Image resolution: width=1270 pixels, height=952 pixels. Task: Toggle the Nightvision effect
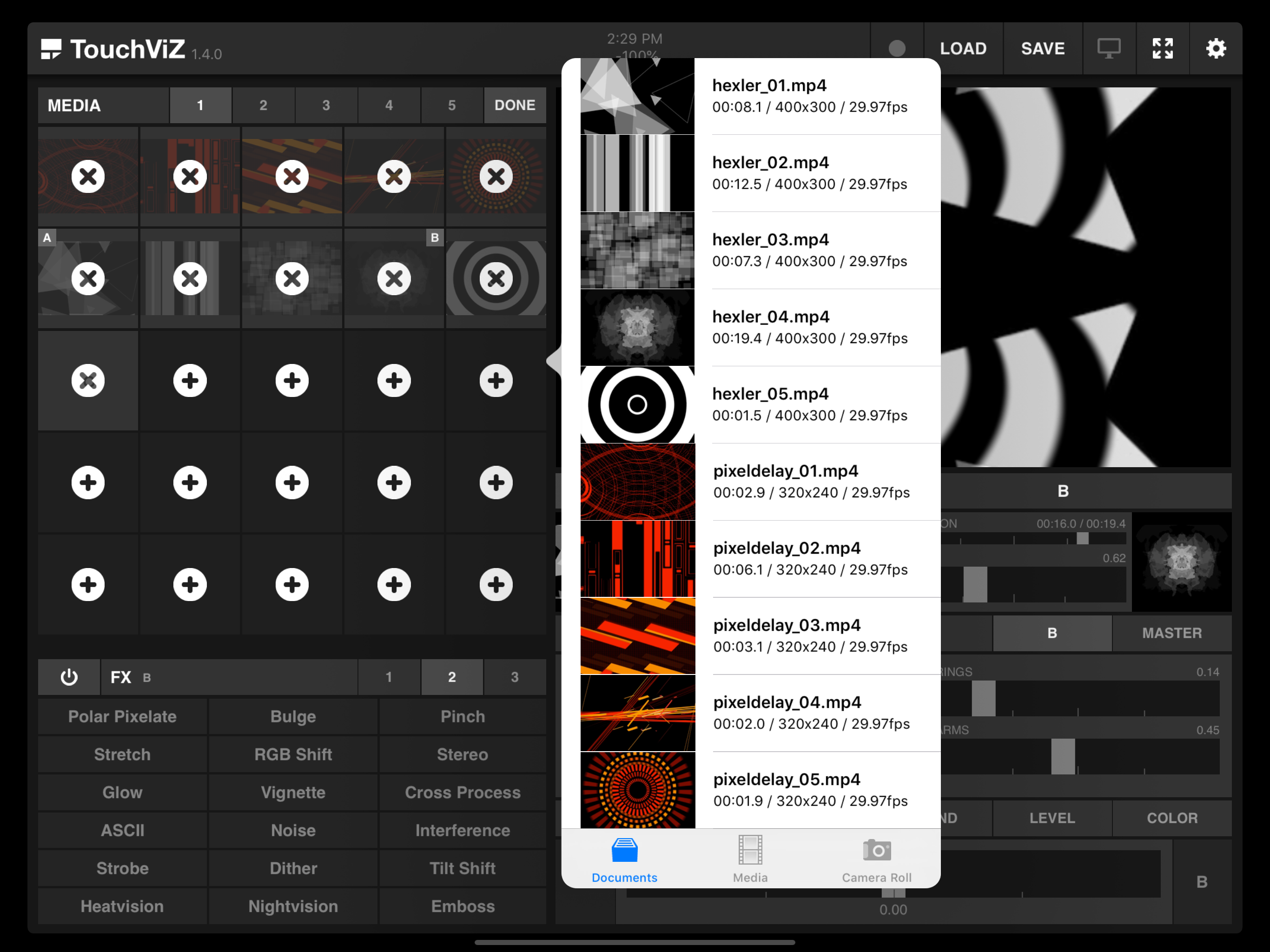click(293, 906)
